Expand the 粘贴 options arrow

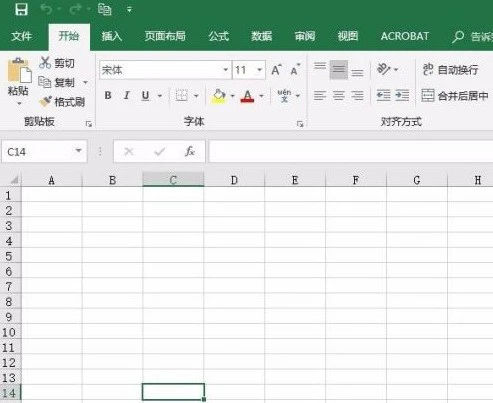click(x=19, y=104)
